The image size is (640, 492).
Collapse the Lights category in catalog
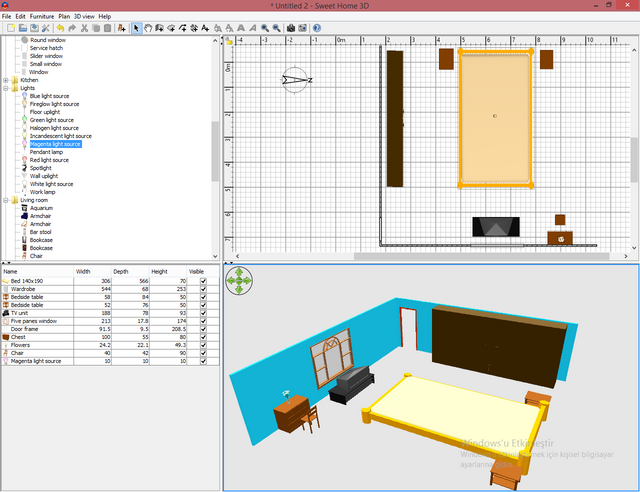6,88
